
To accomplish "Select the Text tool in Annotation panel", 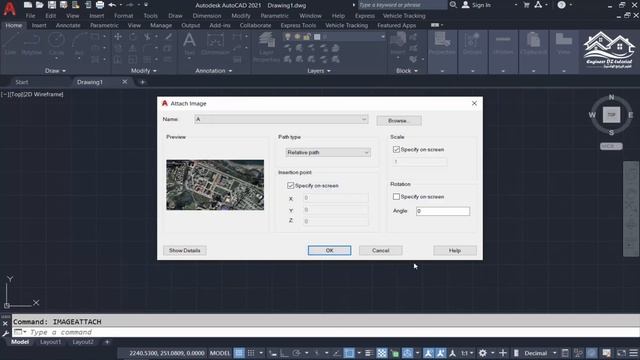I will pyautogui.click(x=189, y=44).
